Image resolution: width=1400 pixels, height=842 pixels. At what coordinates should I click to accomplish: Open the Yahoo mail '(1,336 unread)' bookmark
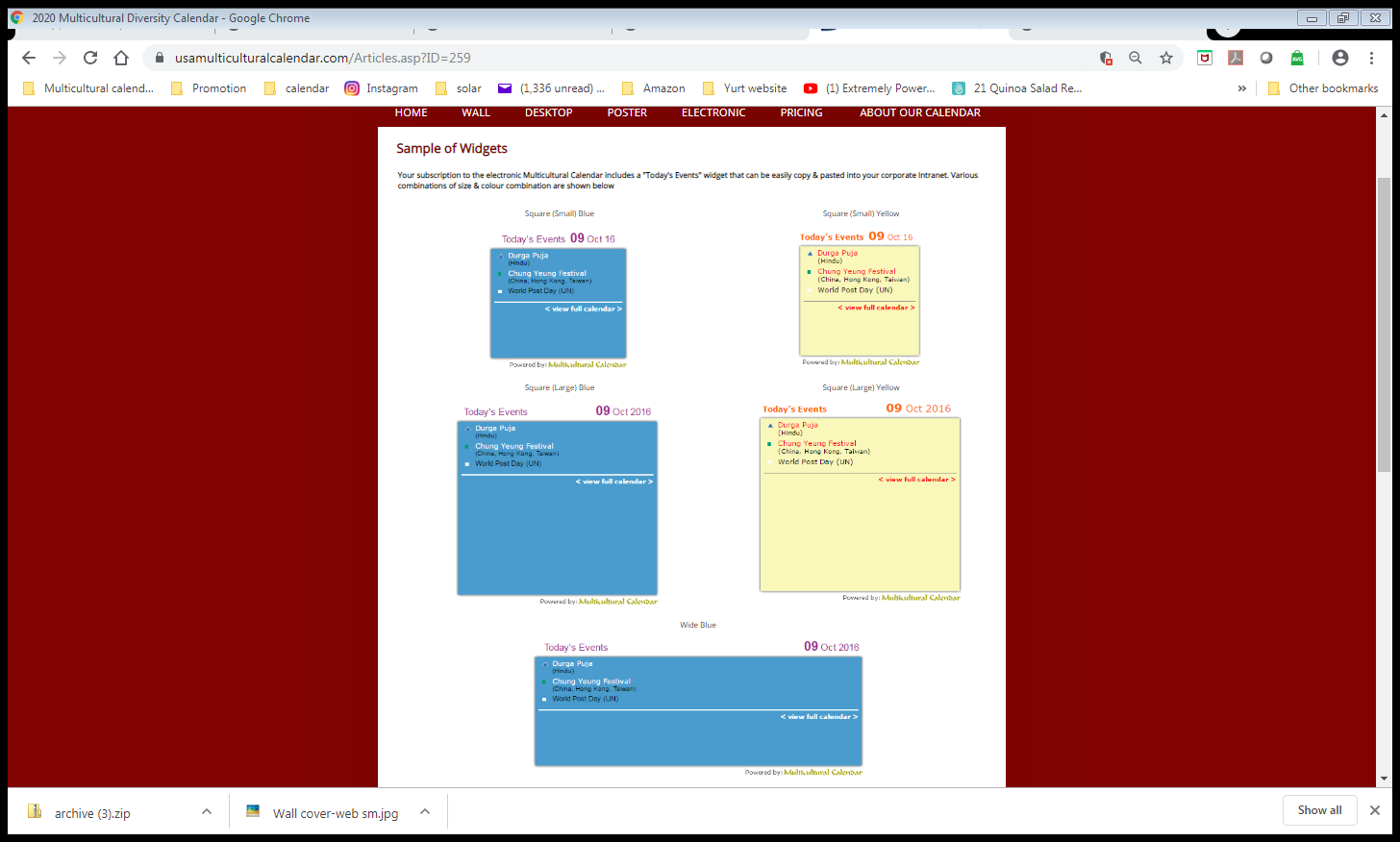tap(551, 88)
